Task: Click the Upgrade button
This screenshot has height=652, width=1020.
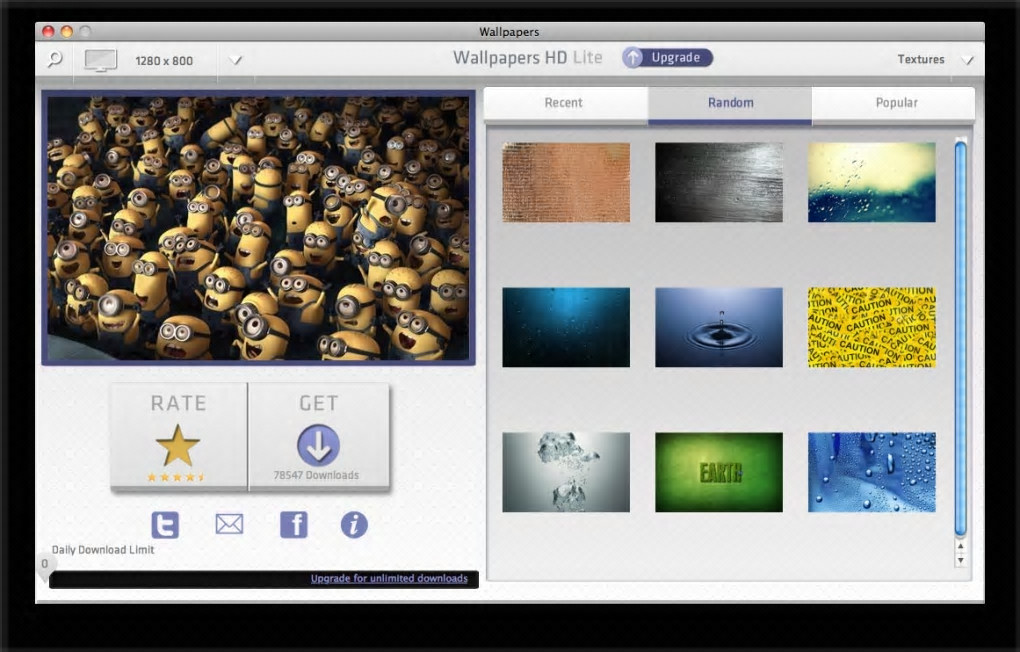Action: [x=667, y=57]
